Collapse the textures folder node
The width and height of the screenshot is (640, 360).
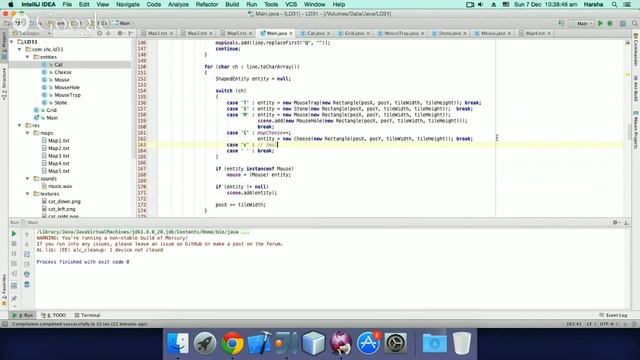[27, 194]
